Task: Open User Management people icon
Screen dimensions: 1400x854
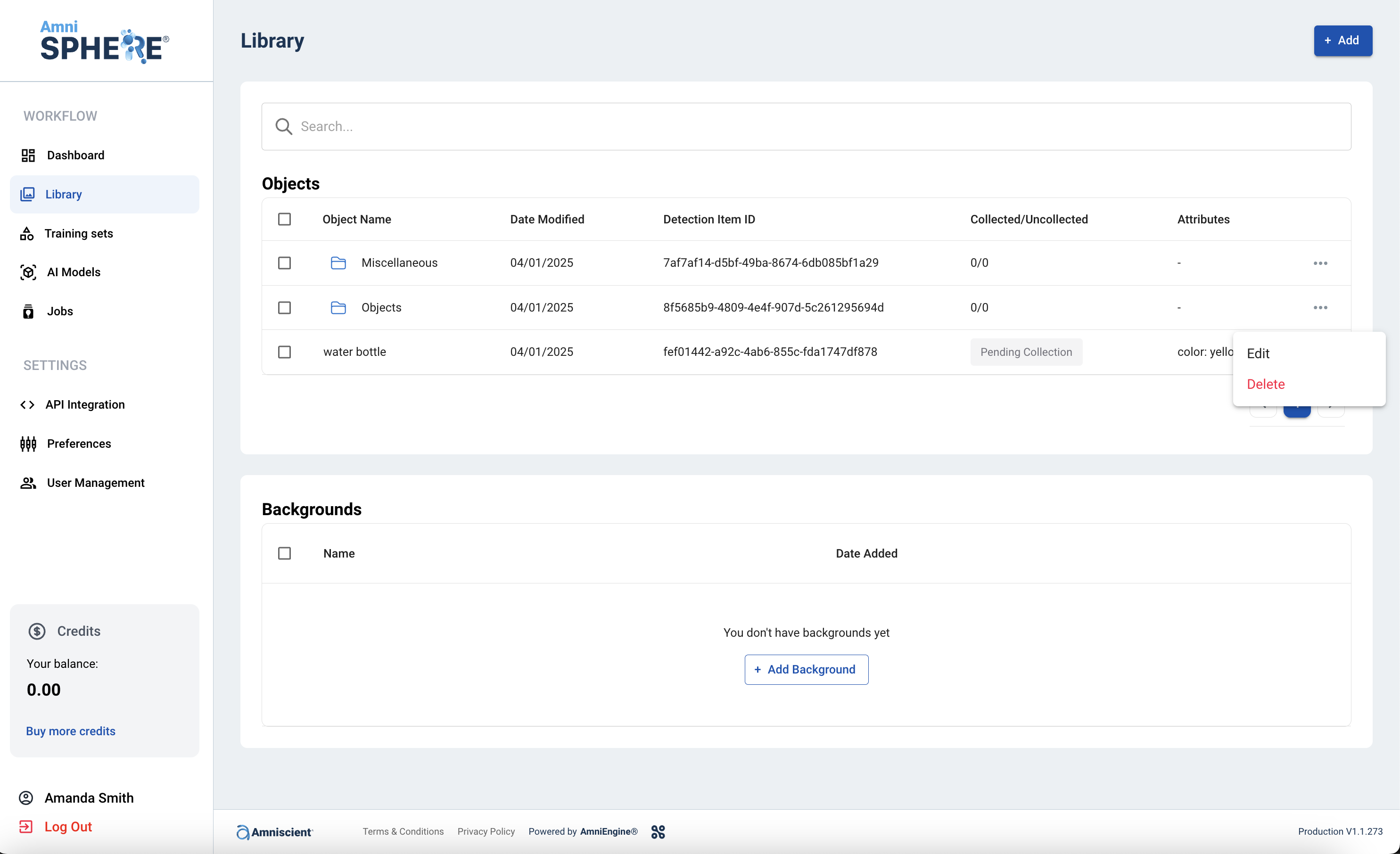Action: tap(28, 483)
